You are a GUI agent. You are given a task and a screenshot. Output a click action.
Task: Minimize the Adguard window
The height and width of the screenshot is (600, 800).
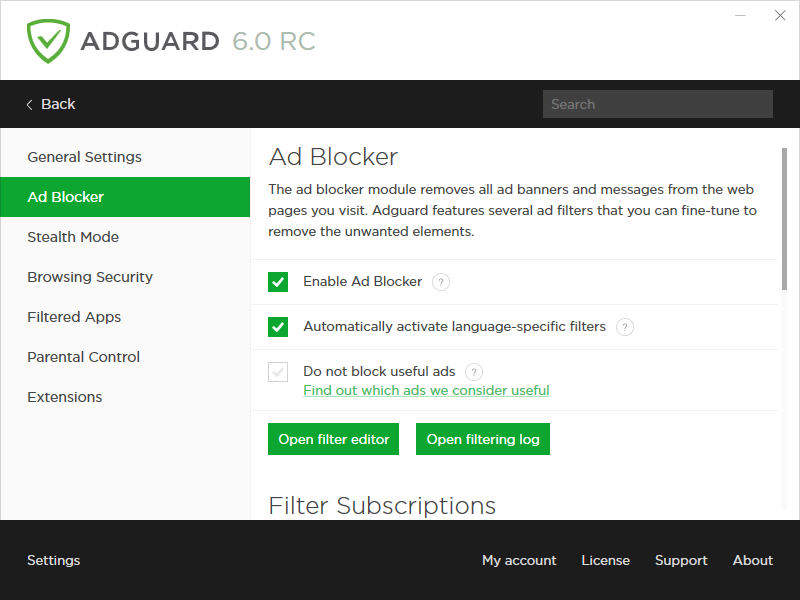coord(740,16)
